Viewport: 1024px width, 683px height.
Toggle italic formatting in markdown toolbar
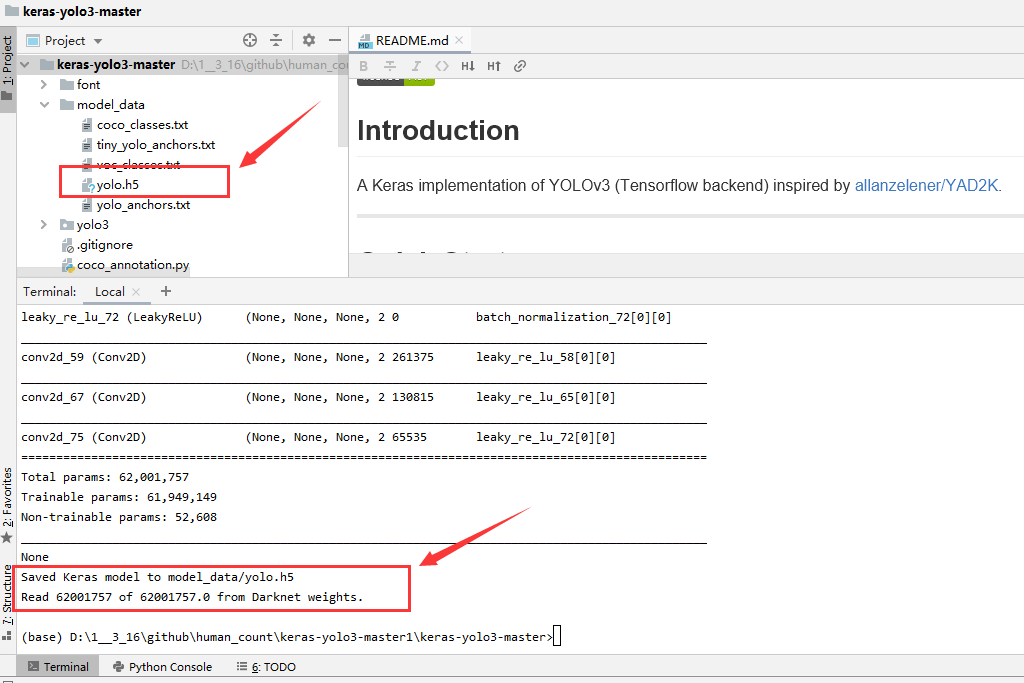[416, 66]
